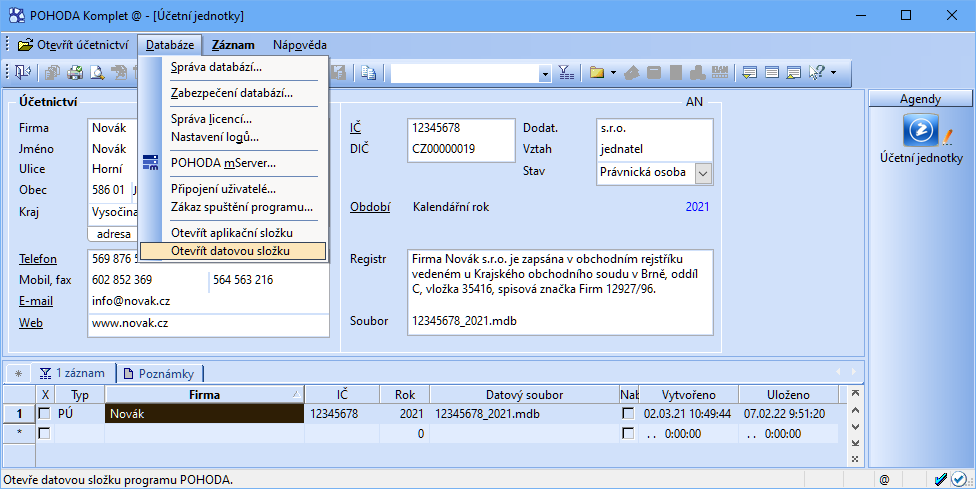The height and width of the screenshot is (489, 976).
Task: Click the small cross icon below table arrows
Action: click(855, 459)
